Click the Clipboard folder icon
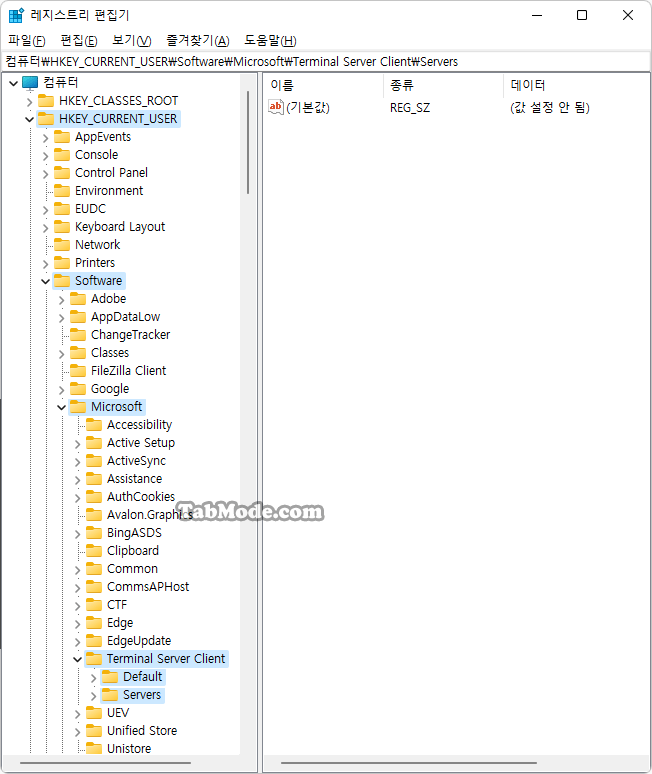Viewport: 652px width, 774px height. click(x=94, y=551)
